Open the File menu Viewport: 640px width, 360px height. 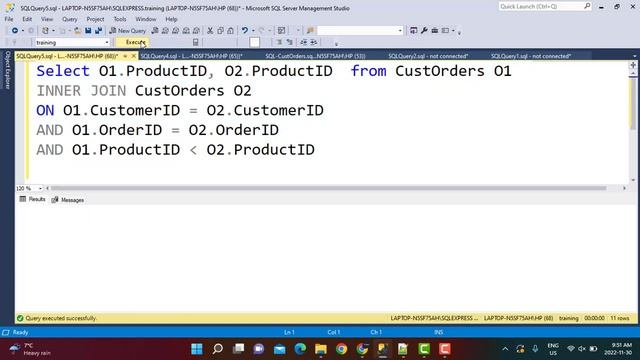(x=9, y=19)
